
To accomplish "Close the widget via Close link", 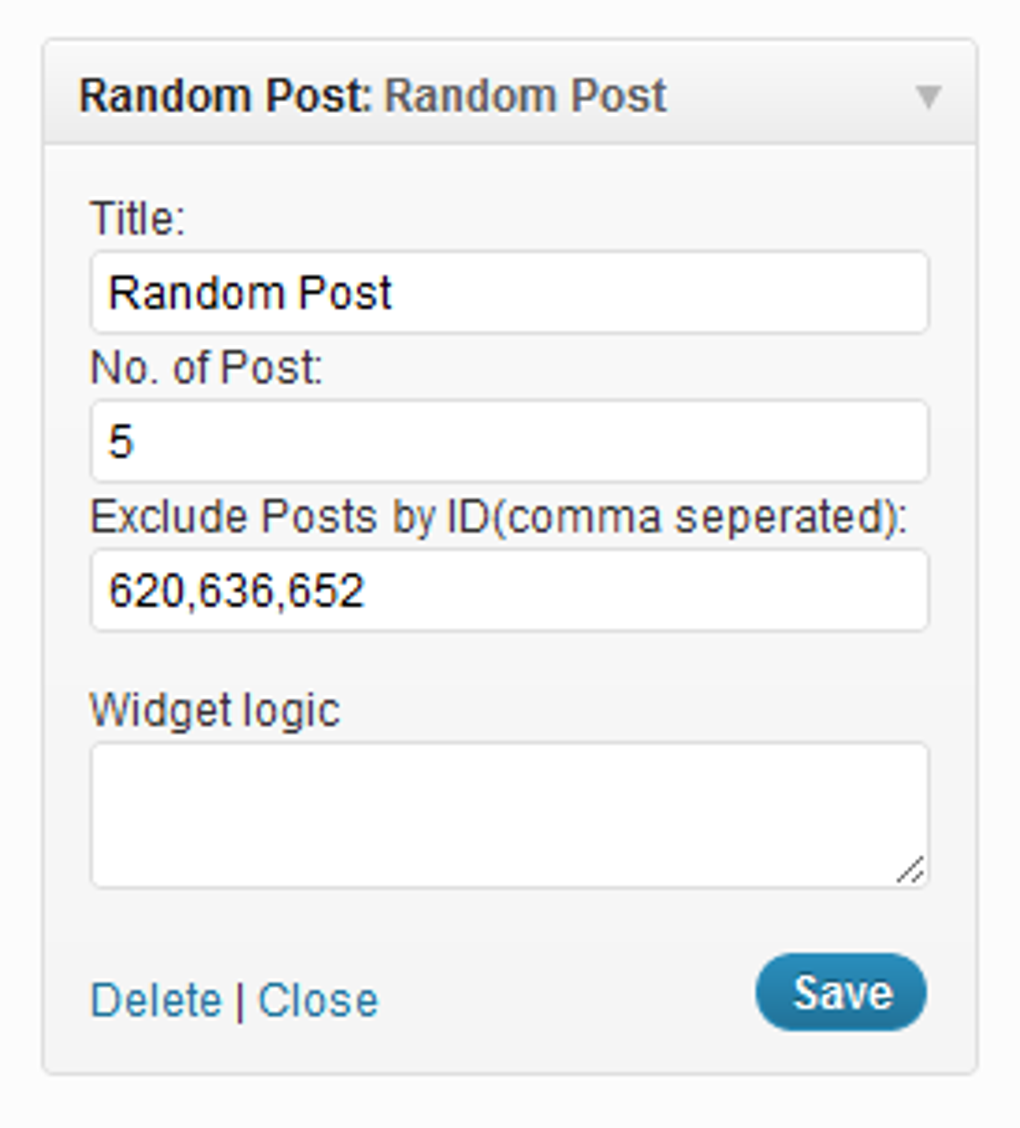I will (x=317, y=997).
